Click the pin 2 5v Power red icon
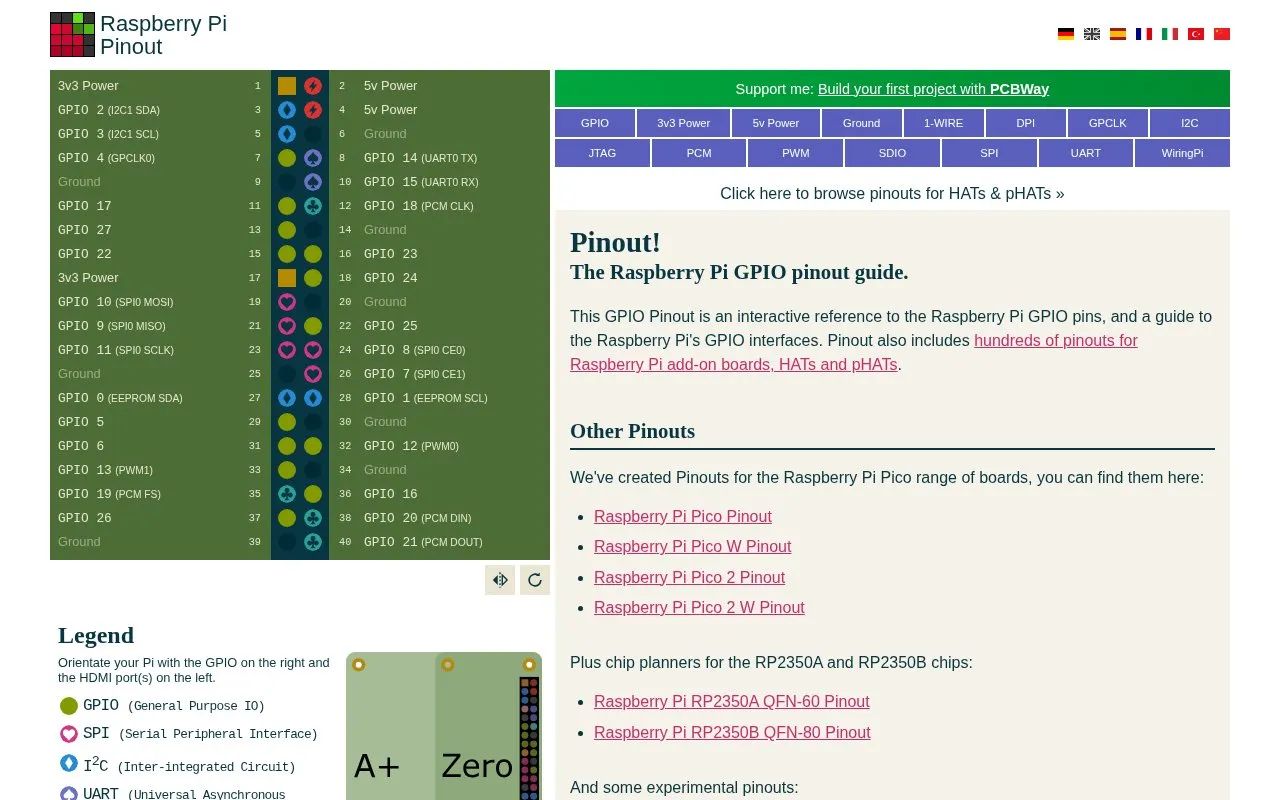The height and width of the screenshot is (800, 1280). (x=313, y=86)
